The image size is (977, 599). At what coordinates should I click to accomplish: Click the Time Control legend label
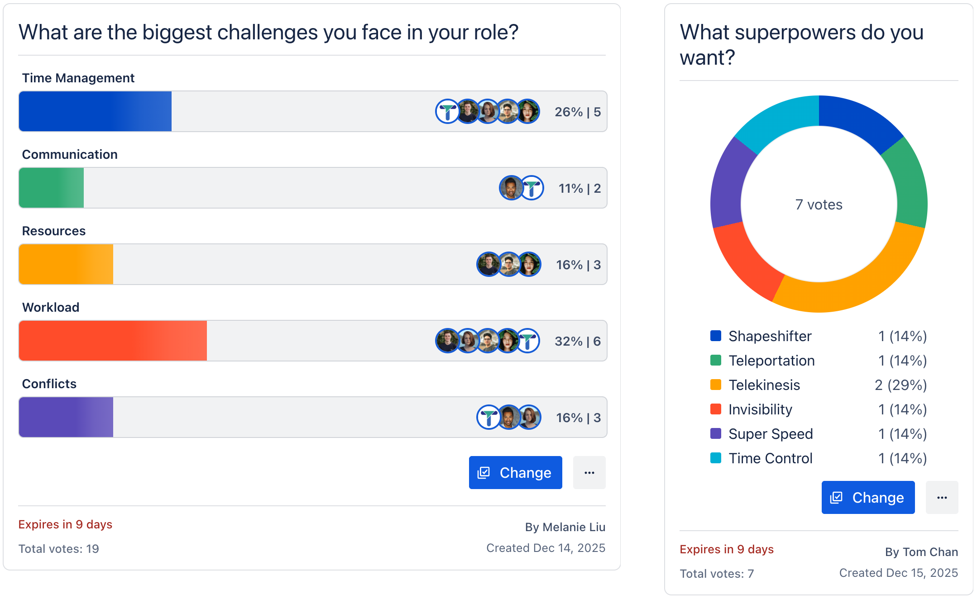[x=770, y=459]
